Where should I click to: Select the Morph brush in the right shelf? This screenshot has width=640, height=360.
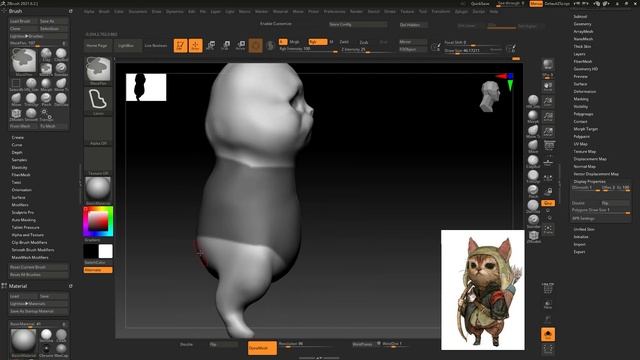pyautogui.click(x=533, y=116)
